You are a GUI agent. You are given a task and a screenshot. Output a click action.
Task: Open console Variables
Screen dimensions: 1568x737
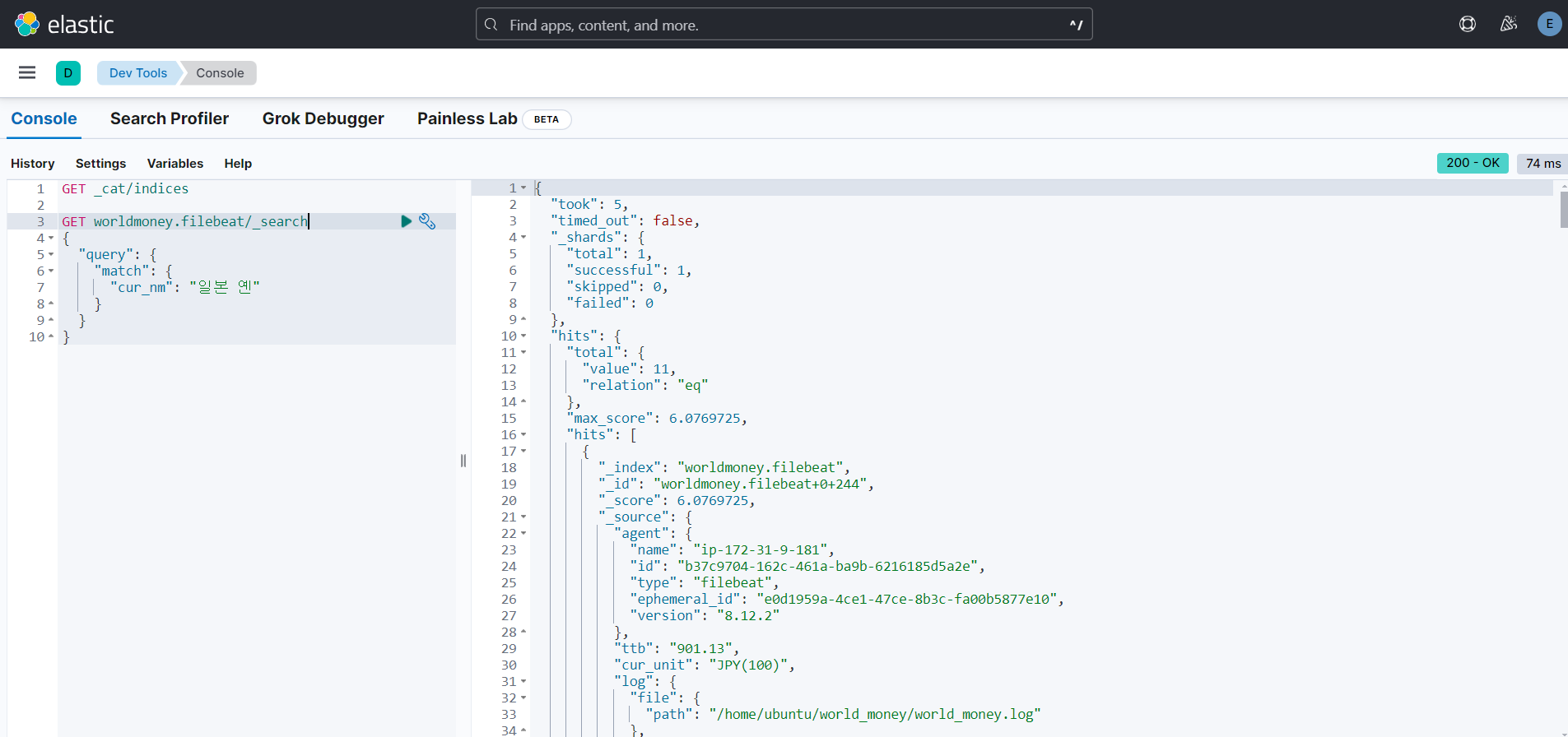175,163
